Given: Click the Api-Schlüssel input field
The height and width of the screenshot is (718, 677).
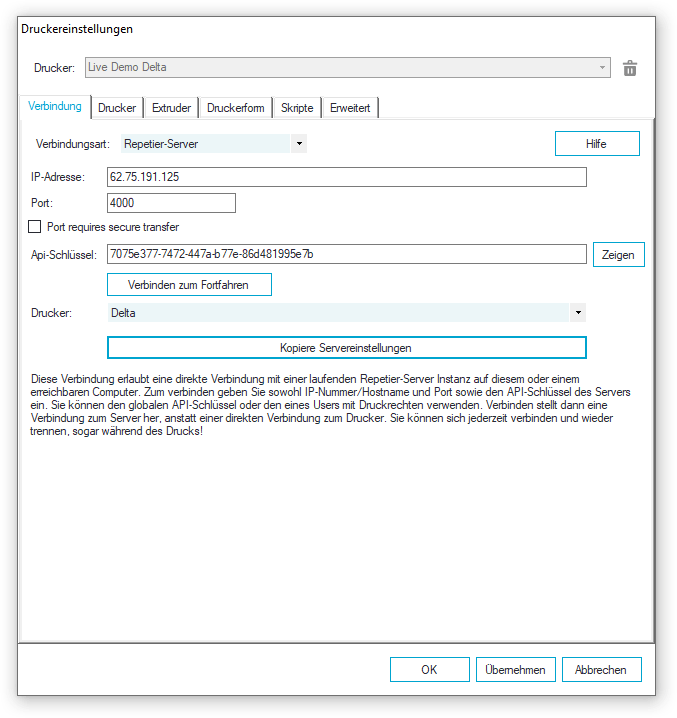Looking at the screenshot, I should 347,254.
